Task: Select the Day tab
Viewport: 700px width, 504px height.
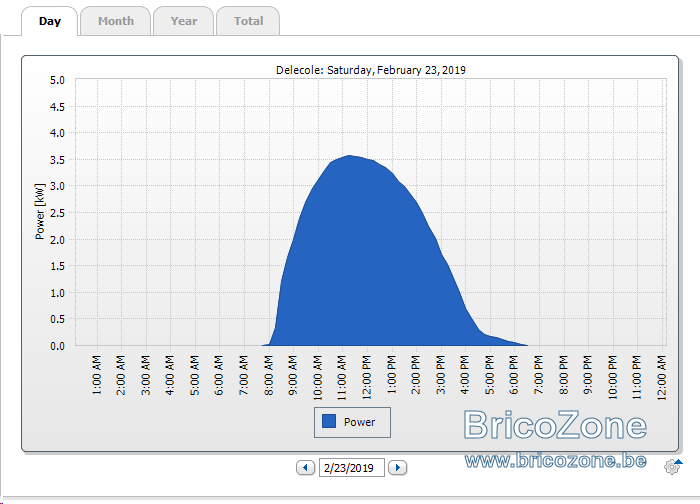Action: (50, 21)
